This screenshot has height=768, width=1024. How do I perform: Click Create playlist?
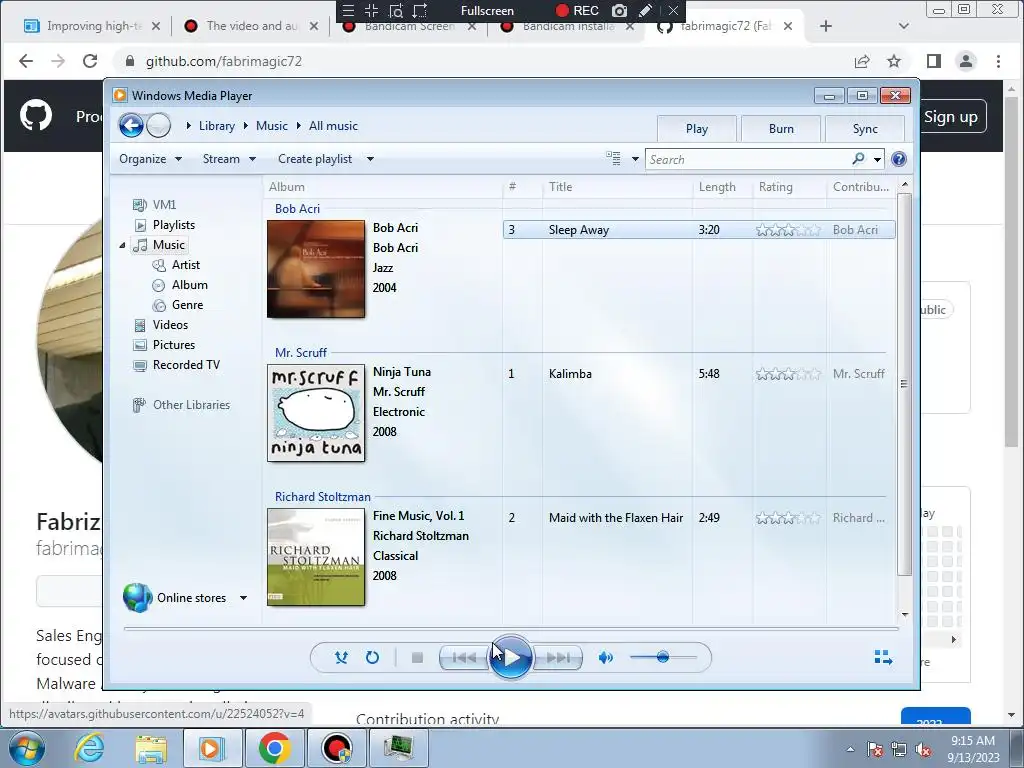click(315, 159)
